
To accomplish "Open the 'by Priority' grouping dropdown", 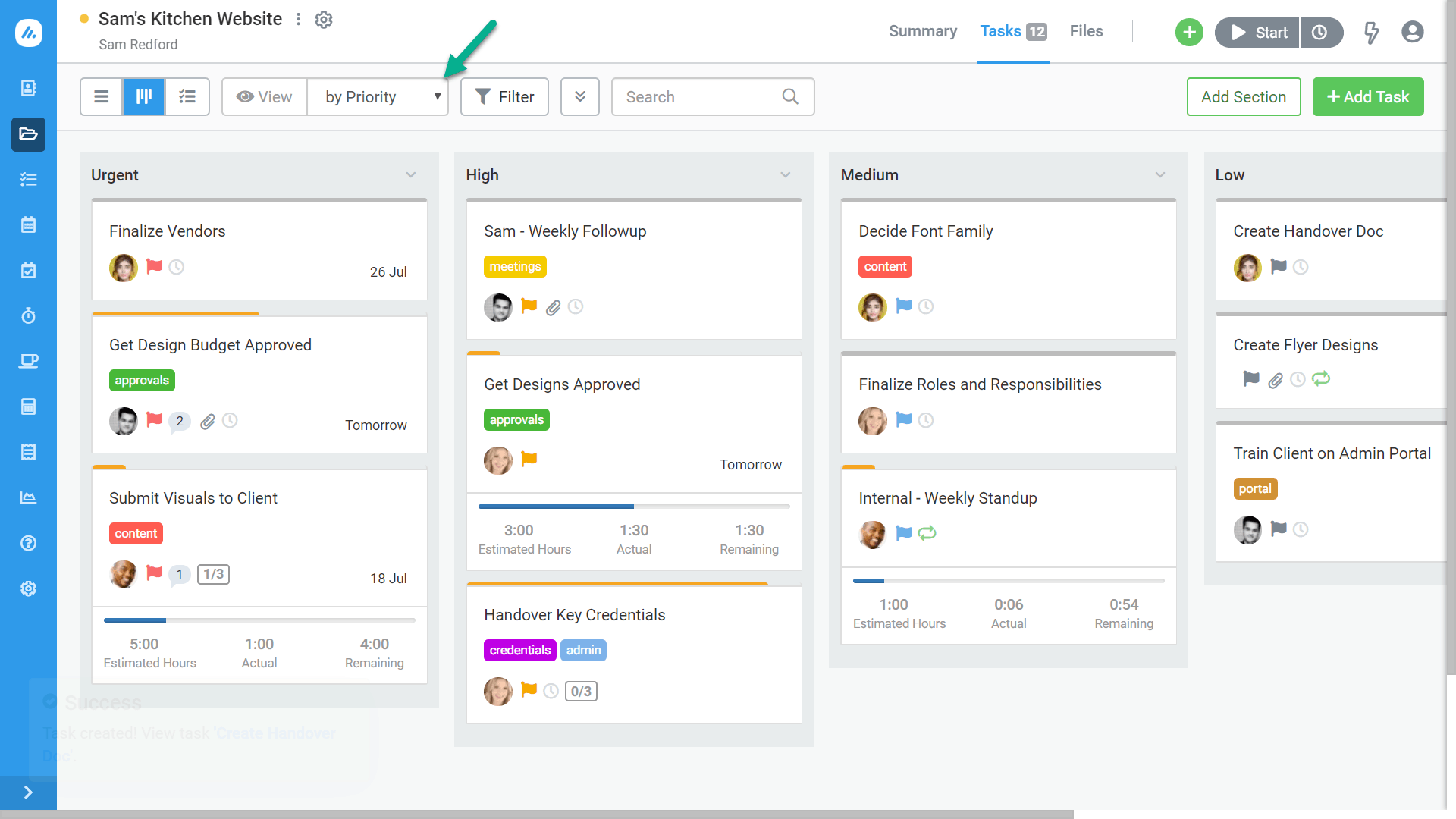I will tap(378, 96).
